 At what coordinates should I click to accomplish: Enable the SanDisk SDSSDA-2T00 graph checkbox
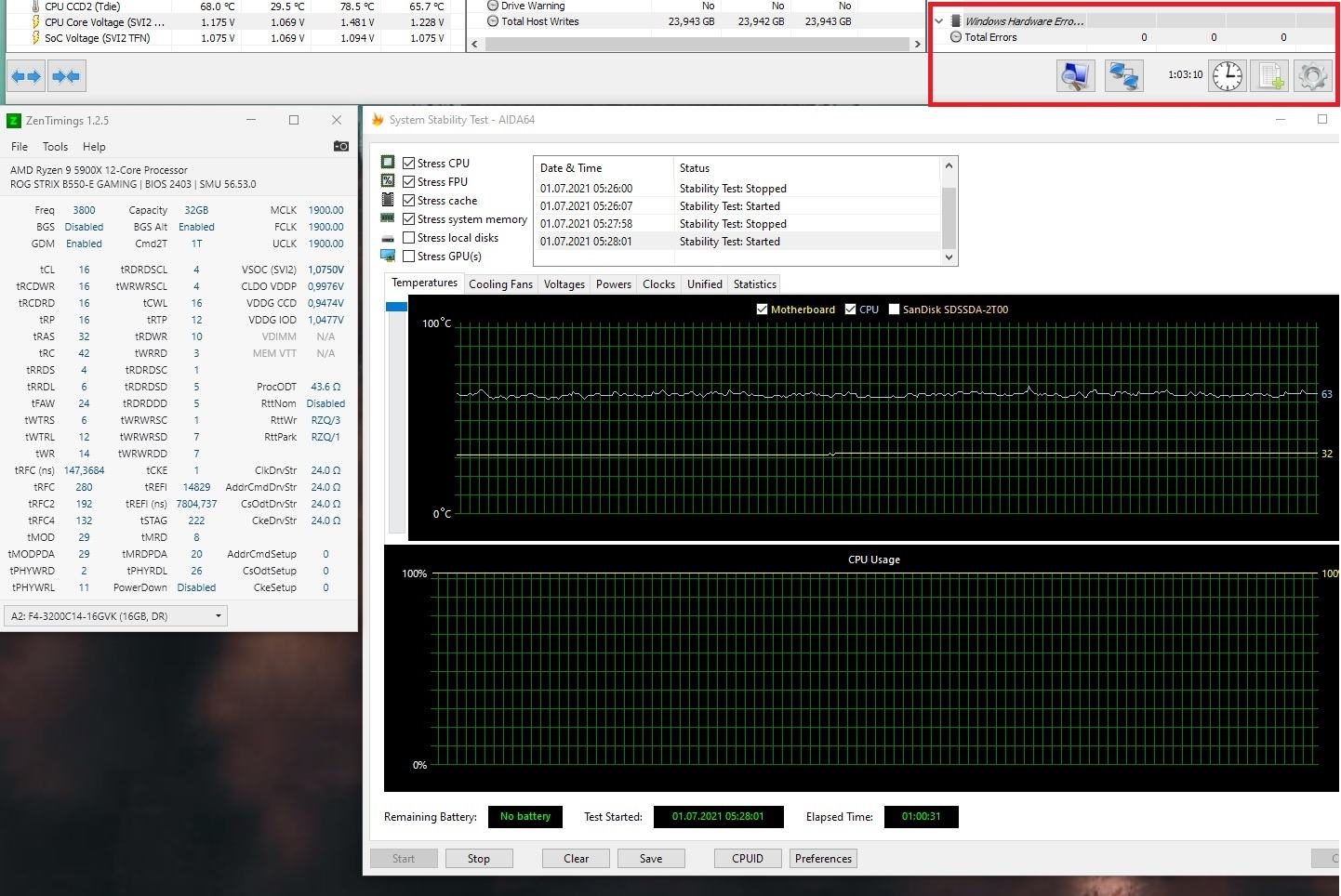tap(894, 310)
